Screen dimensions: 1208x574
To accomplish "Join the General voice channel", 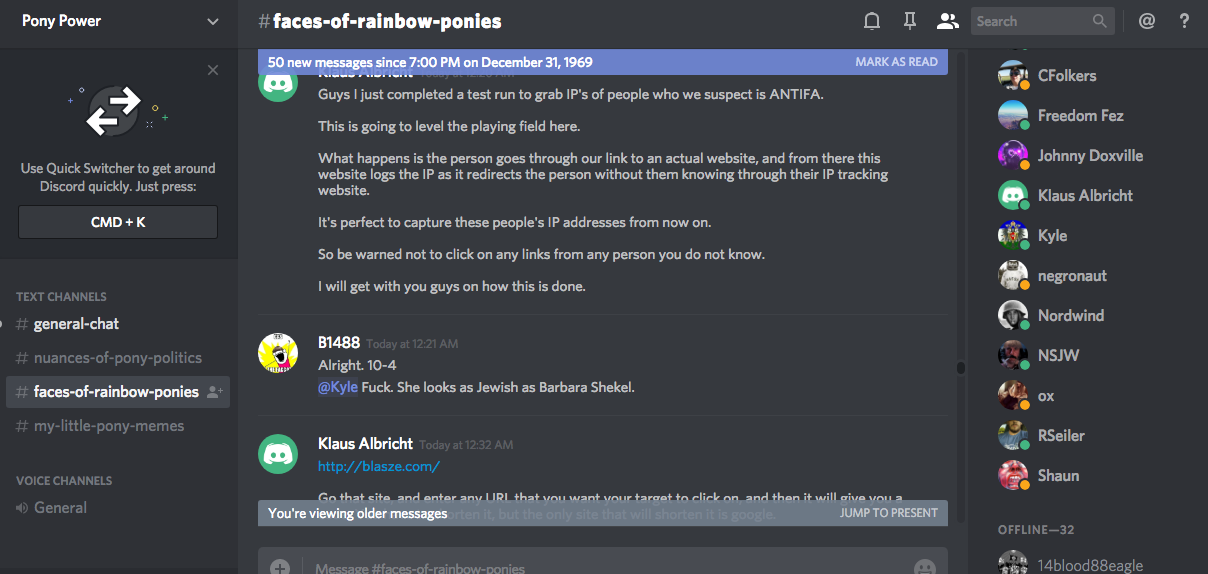I will pos(60,508).
